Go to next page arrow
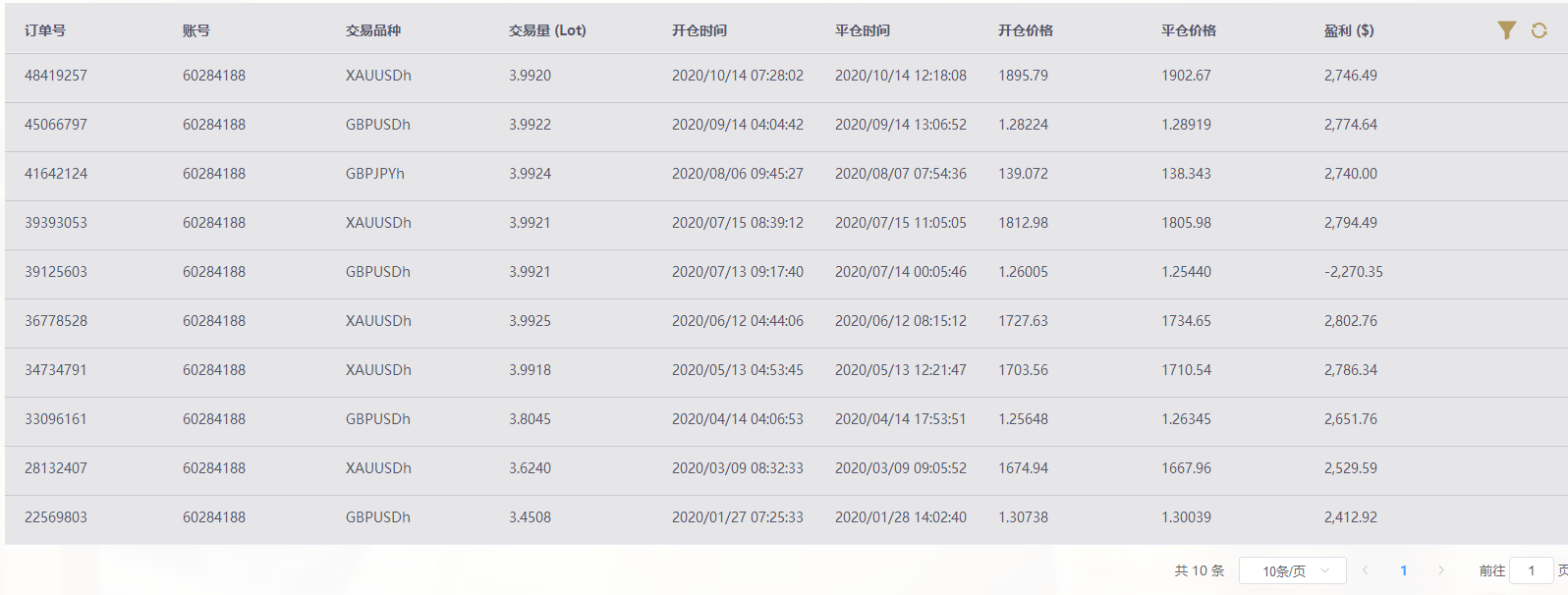This screenshot has width=1568, height=595. click(x=1441, y=570)
